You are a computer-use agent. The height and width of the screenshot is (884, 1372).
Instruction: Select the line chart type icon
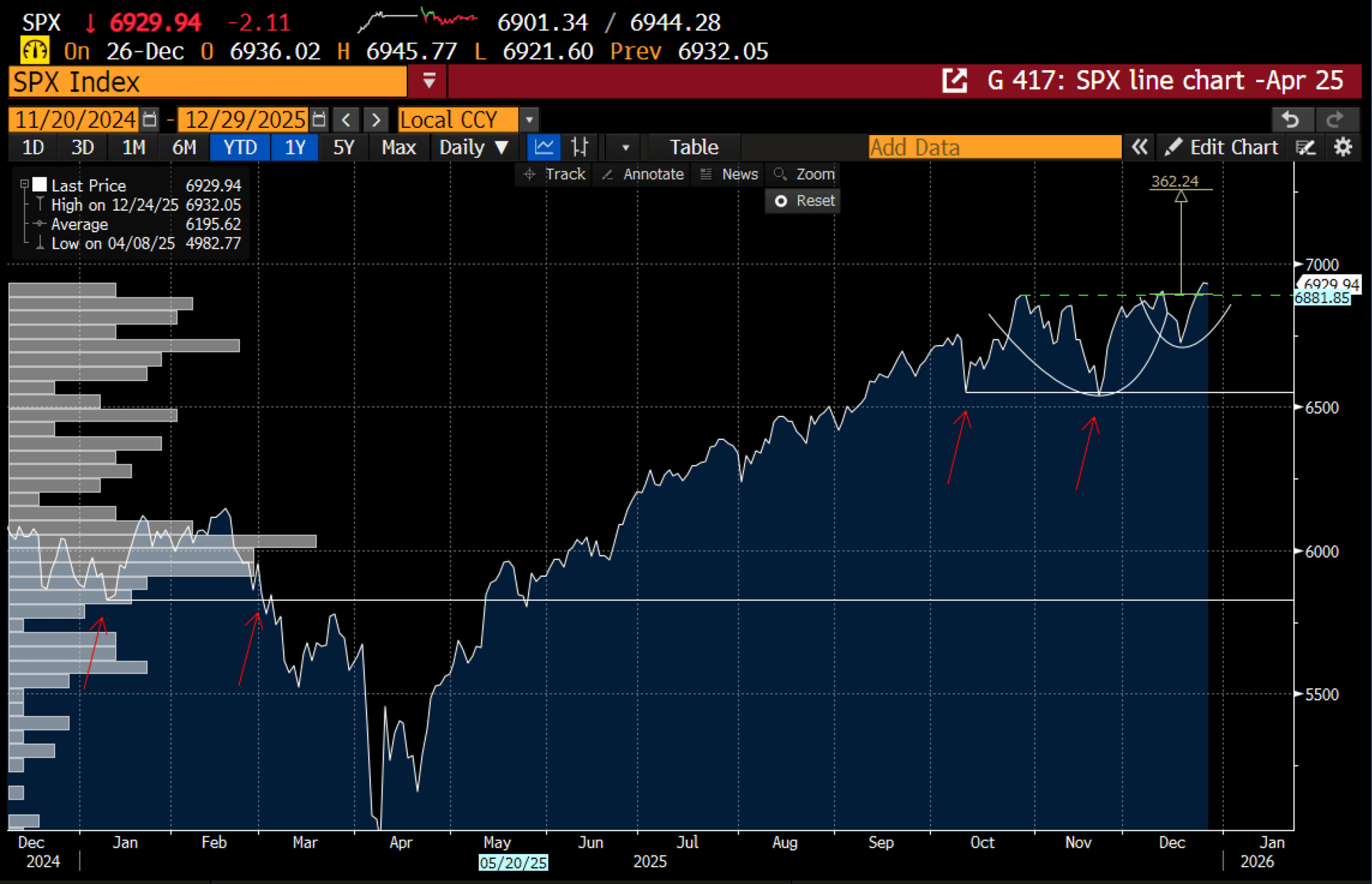(x=544, y=147)
